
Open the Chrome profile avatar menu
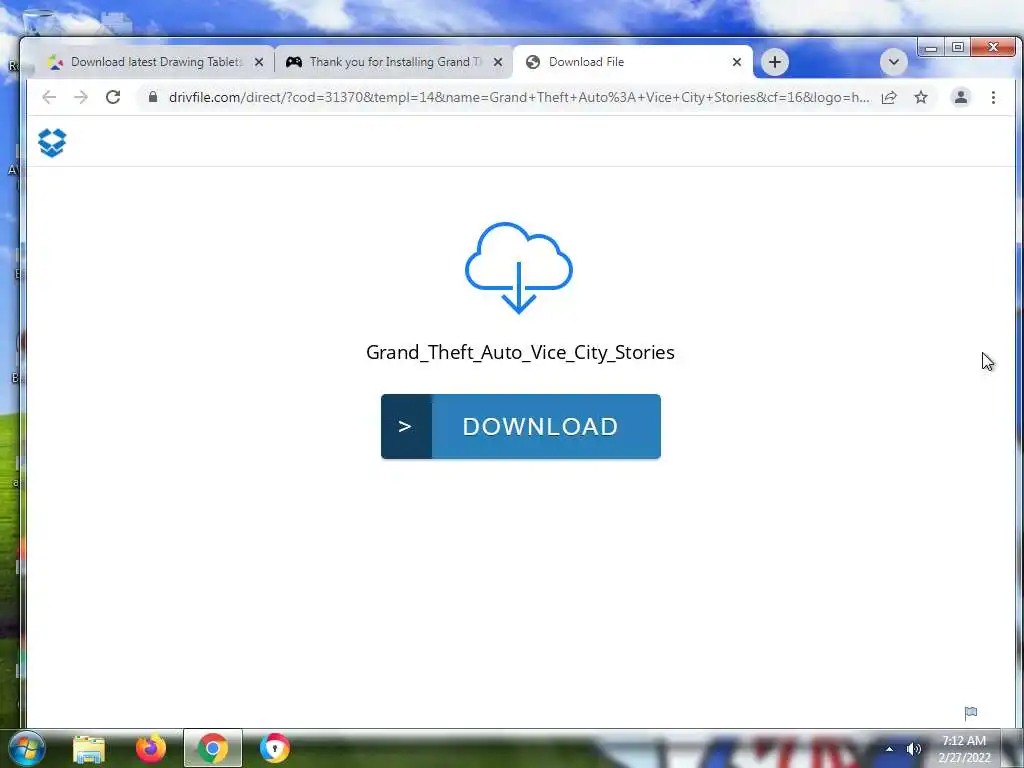[x=961, y=97]
